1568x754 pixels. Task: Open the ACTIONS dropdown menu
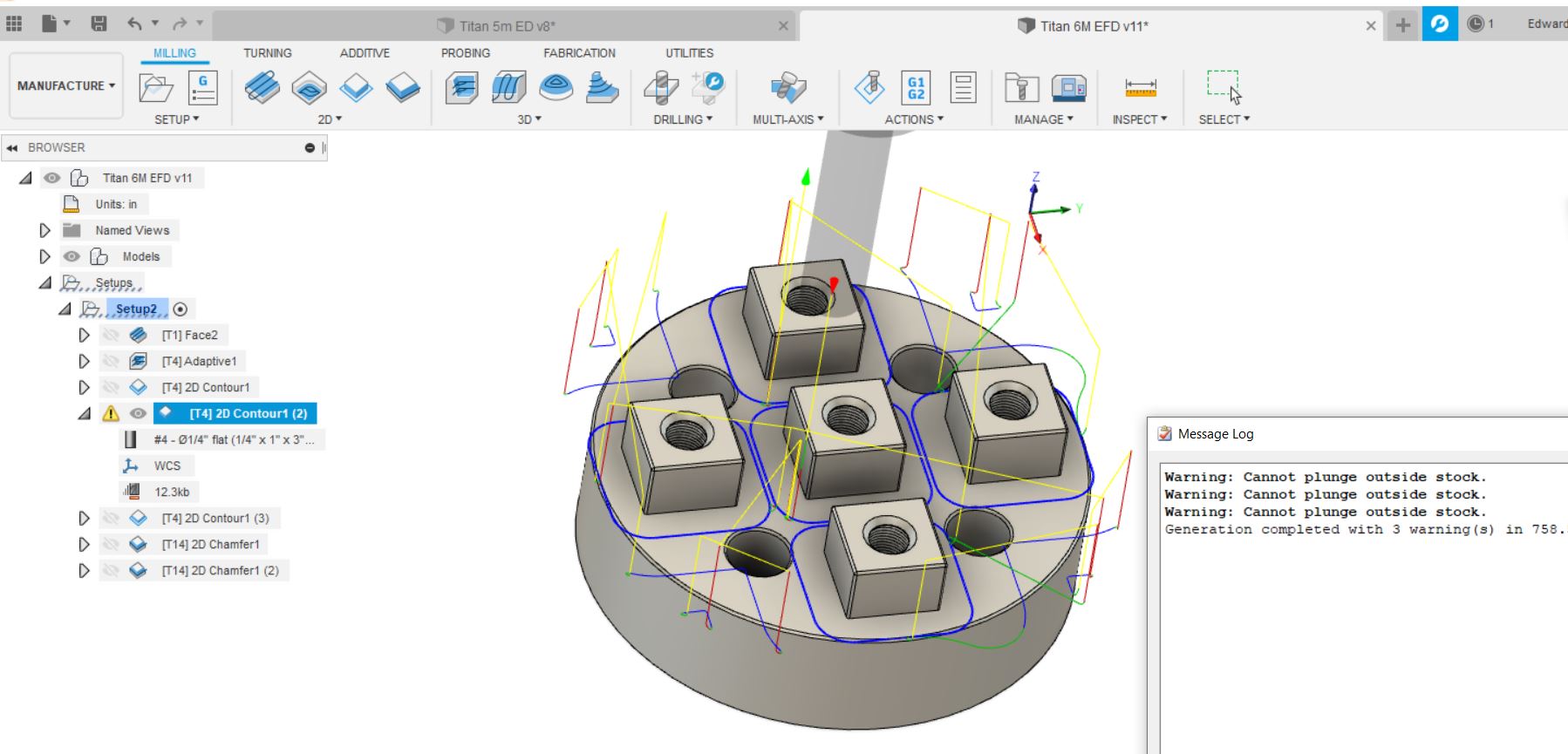click(914, 119)
